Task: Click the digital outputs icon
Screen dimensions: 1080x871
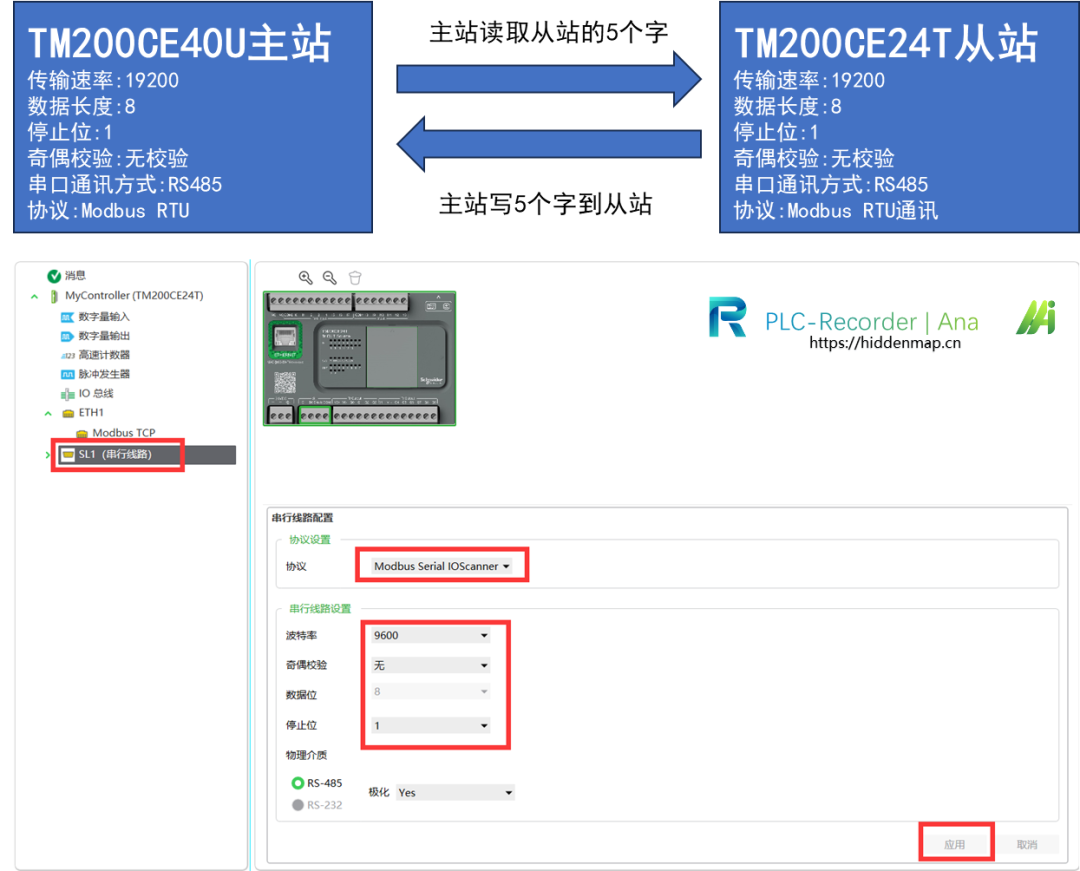Action: click(67, 337)
